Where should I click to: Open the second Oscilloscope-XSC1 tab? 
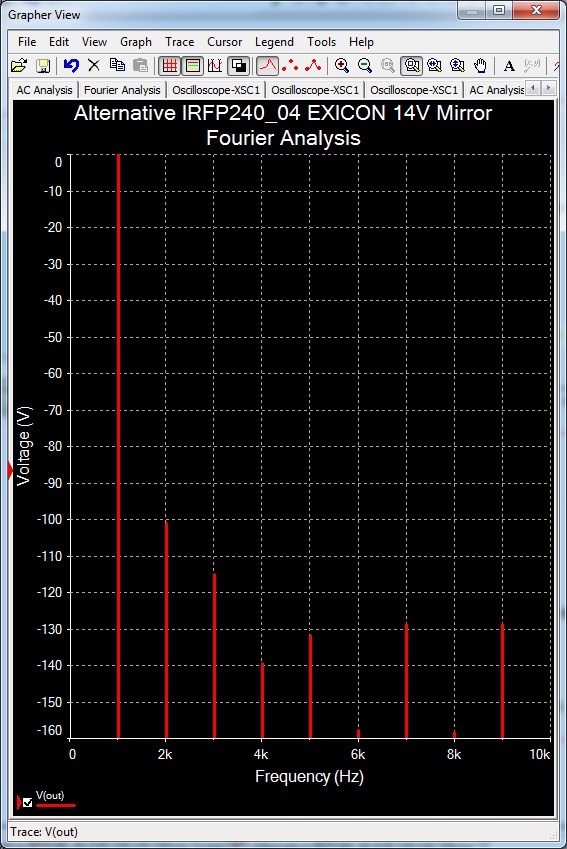pyautogui.click(x=315, y=90)
